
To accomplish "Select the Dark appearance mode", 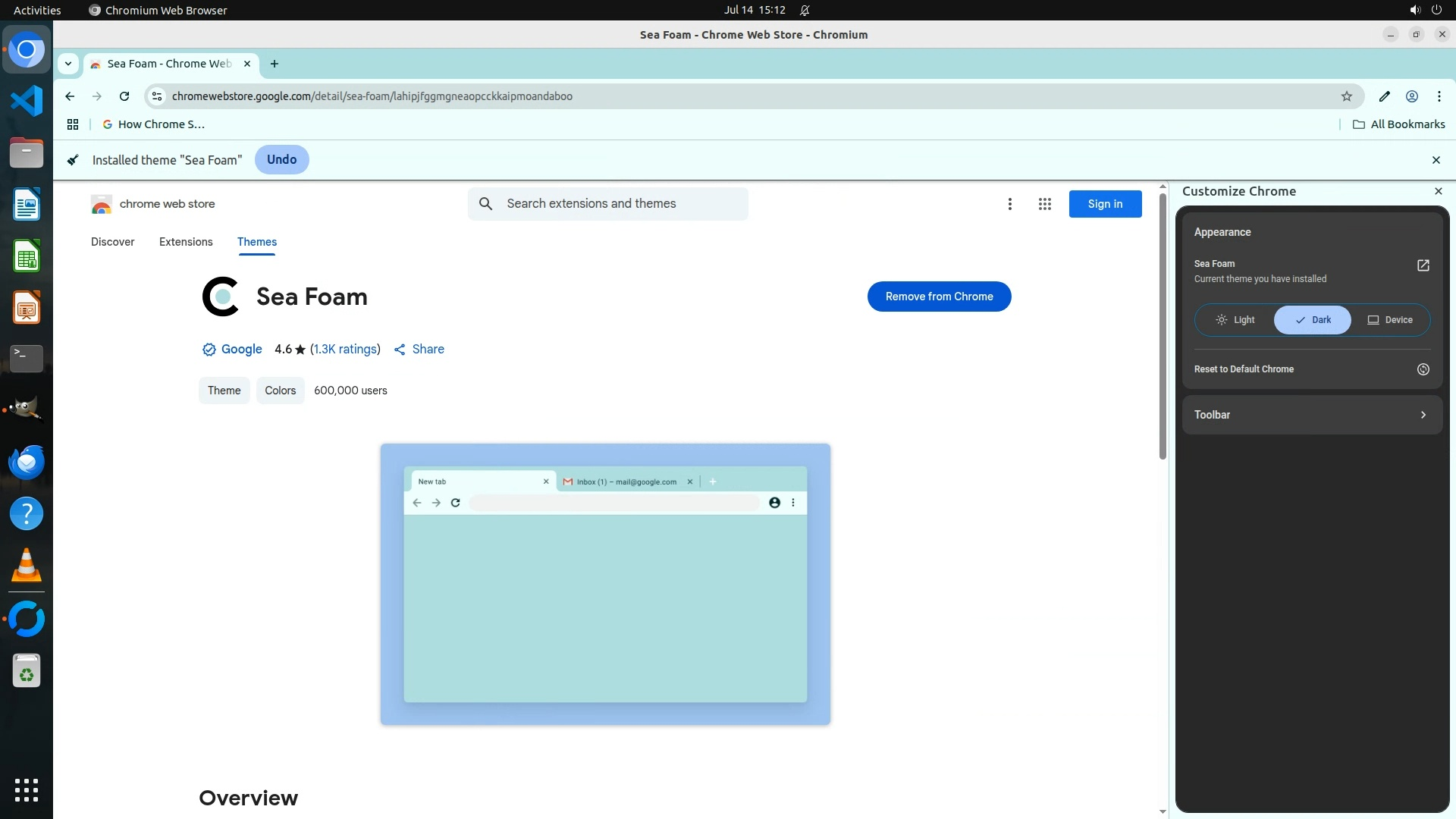I will pos(1313,320).
